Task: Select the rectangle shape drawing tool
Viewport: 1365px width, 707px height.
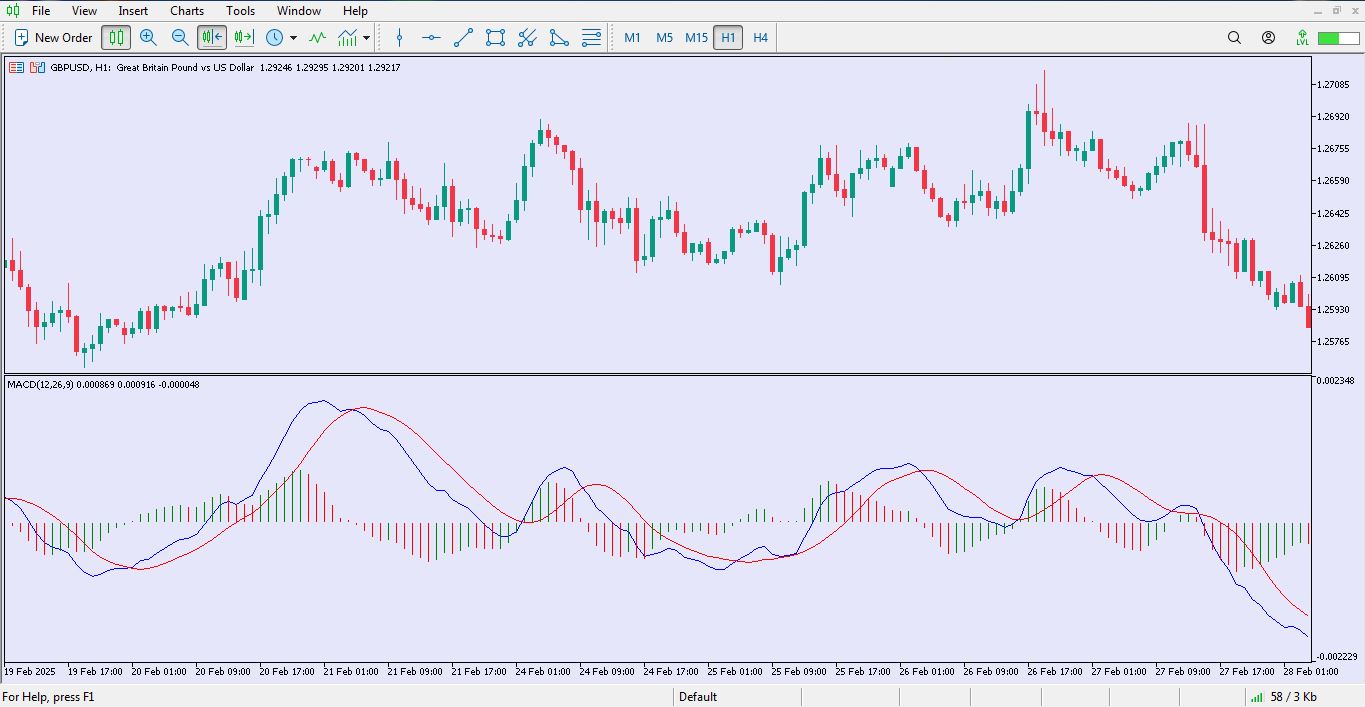Action: [x=495, y=38]
